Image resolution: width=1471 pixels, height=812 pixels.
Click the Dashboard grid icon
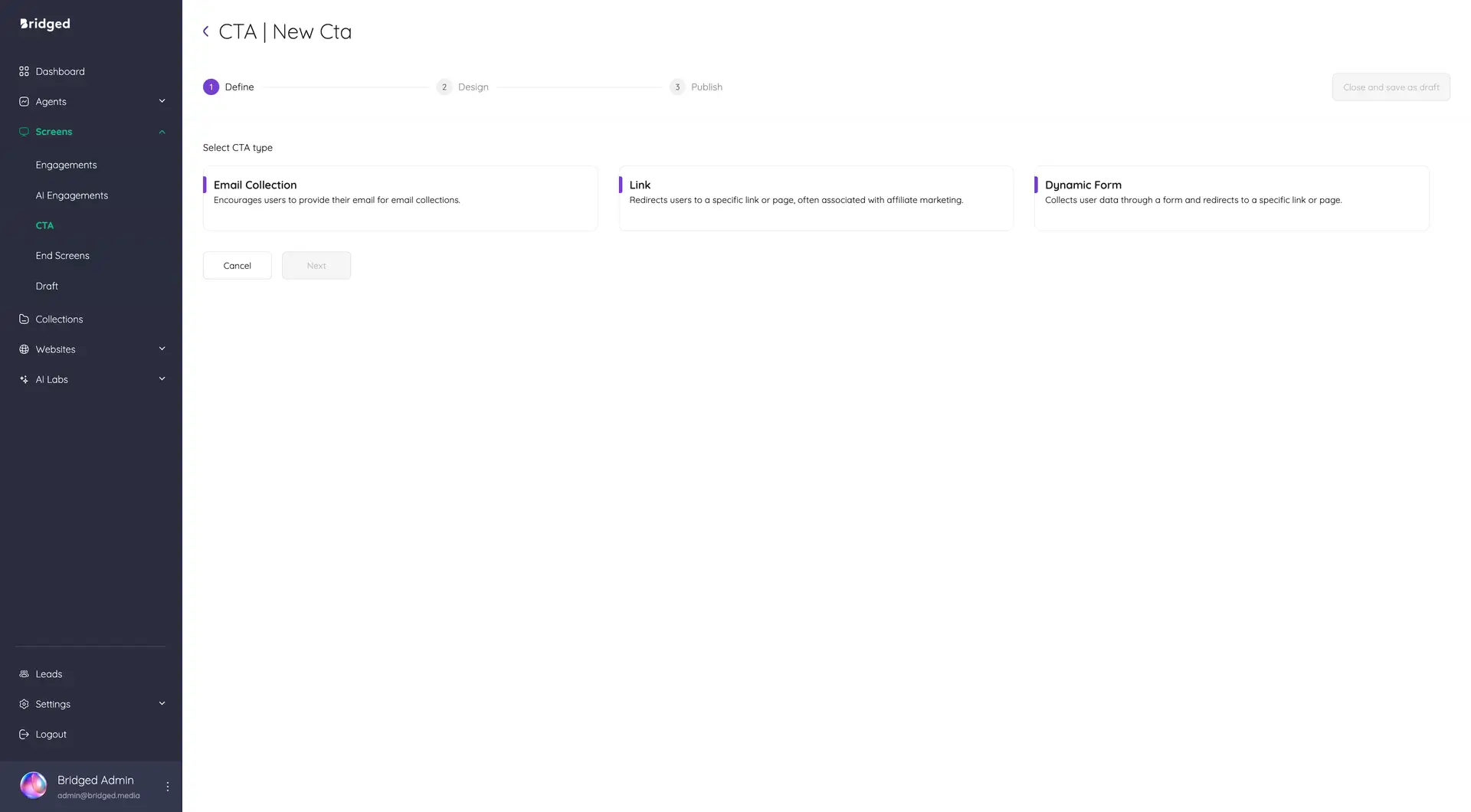click(24, 71)
